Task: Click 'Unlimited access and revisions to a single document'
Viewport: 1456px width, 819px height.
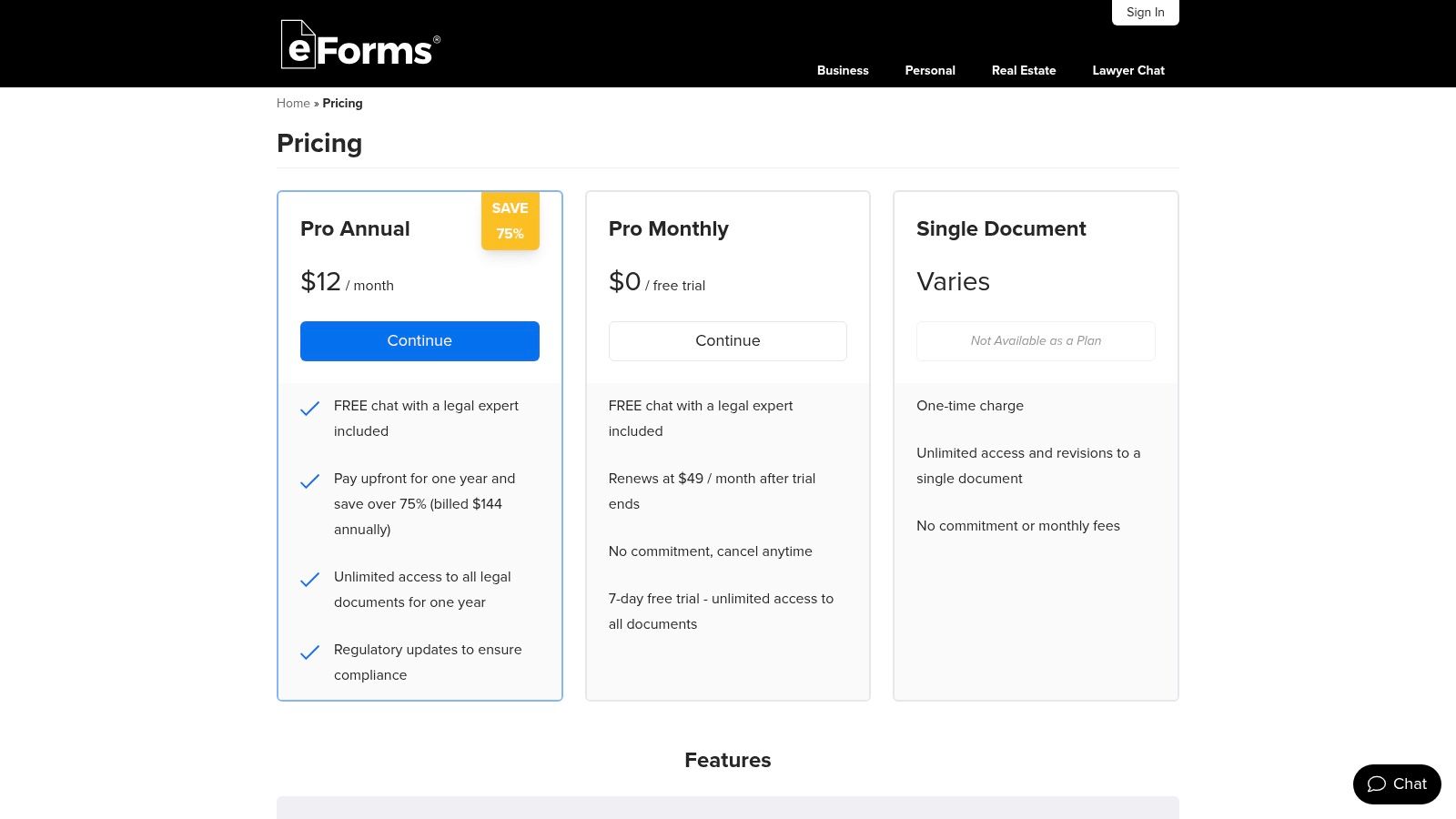Action: click(1028, 466)
